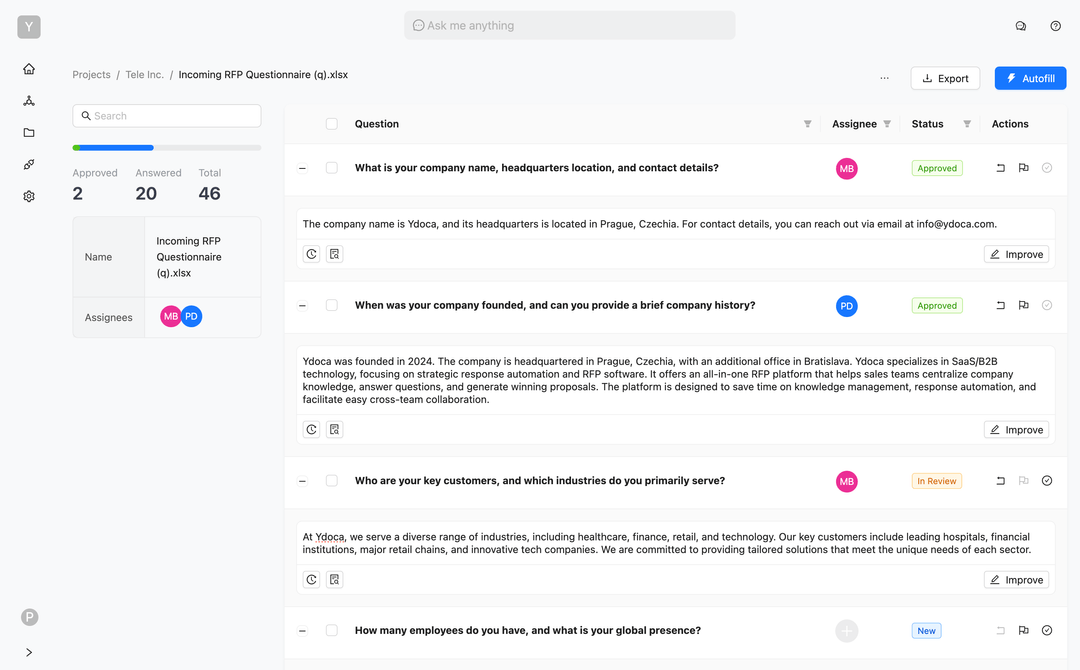Check the box for the company founded question

coord(332,306)
